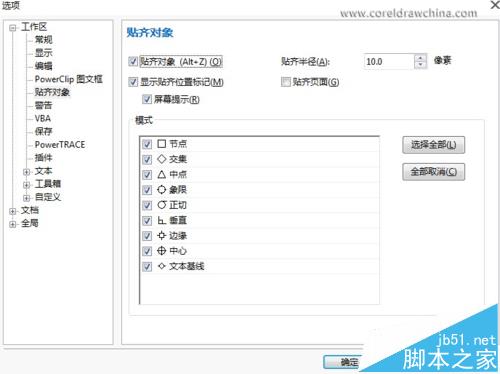The image size is (500, 374).
Task: Click the 象限 quadrant snap icon
Action: [x=162, y=190]
